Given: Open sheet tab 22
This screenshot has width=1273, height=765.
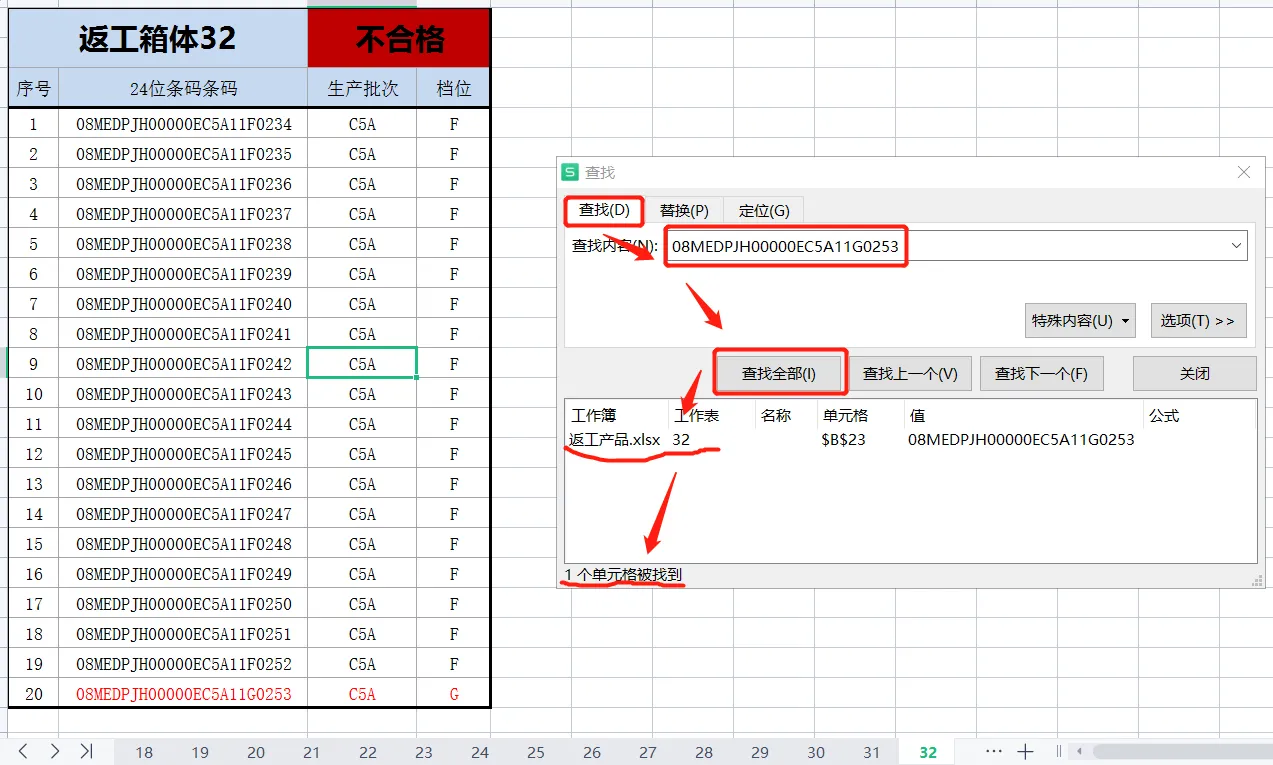Looking at the screenshot, I should click(x=368, y=752).
